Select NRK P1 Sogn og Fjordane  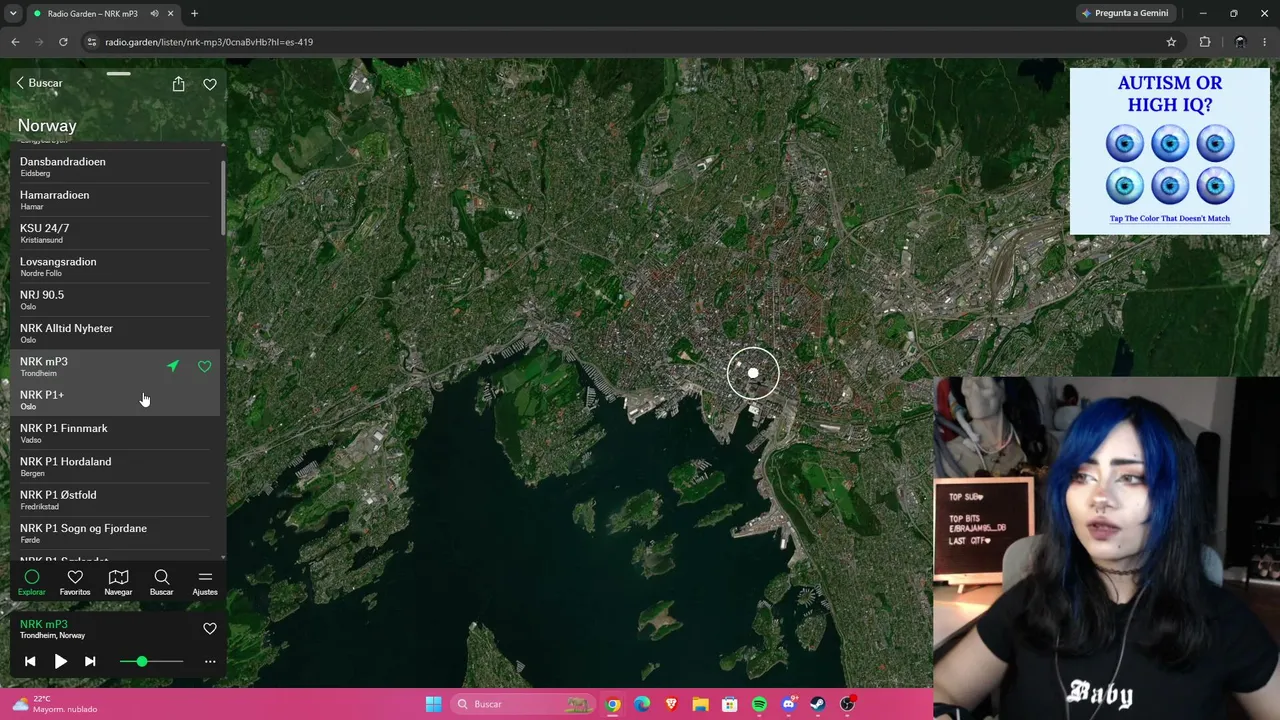click(115, 534)
